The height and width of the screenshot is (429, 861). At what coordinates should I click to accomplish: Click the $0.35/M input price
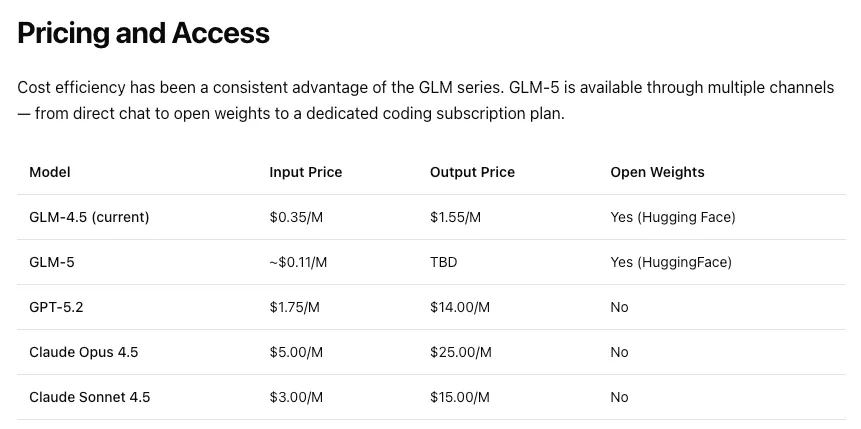click(296, 217)
